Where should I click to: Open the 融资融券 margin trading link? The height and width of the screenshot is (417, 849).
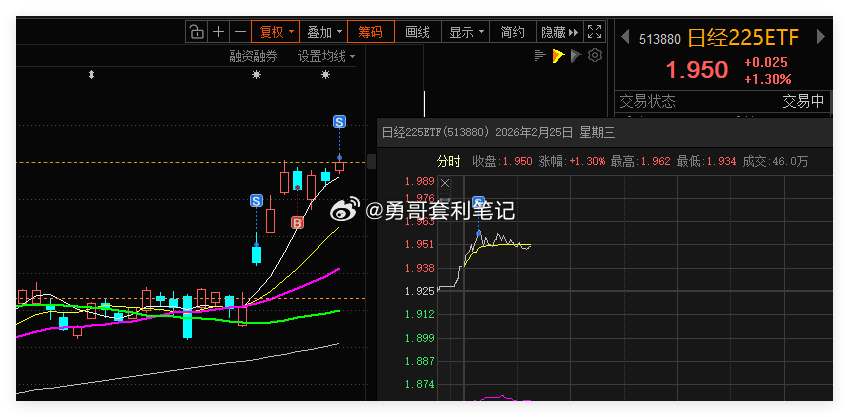coord(253,56)
